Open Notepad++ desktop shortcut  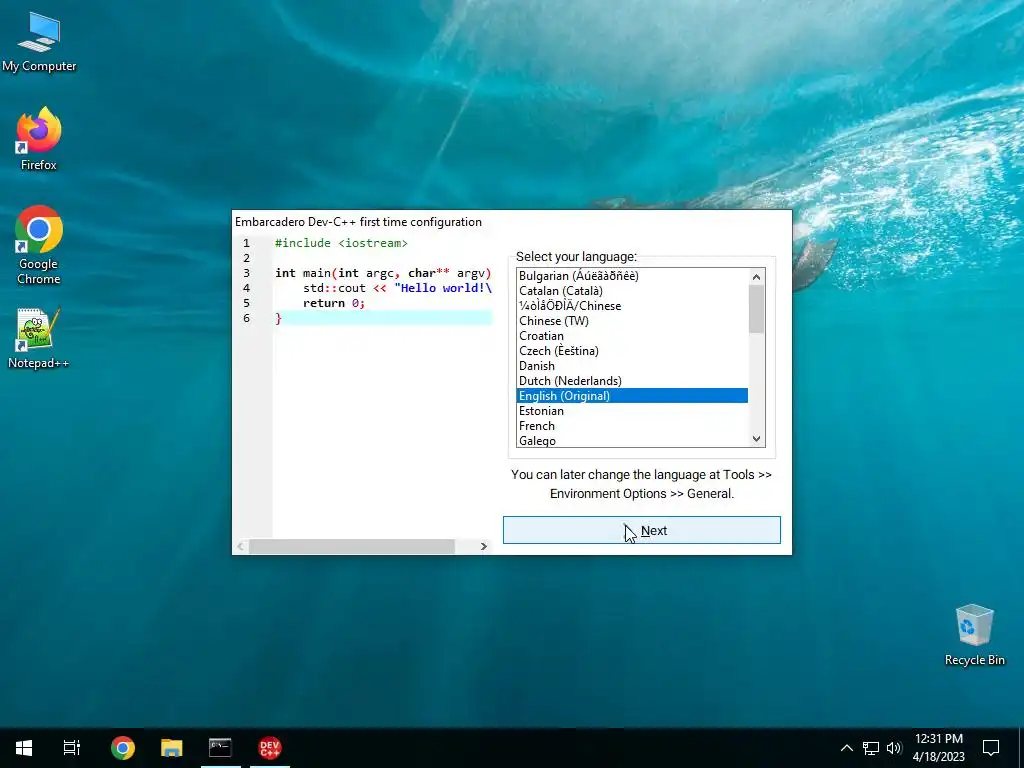[39, 338]
